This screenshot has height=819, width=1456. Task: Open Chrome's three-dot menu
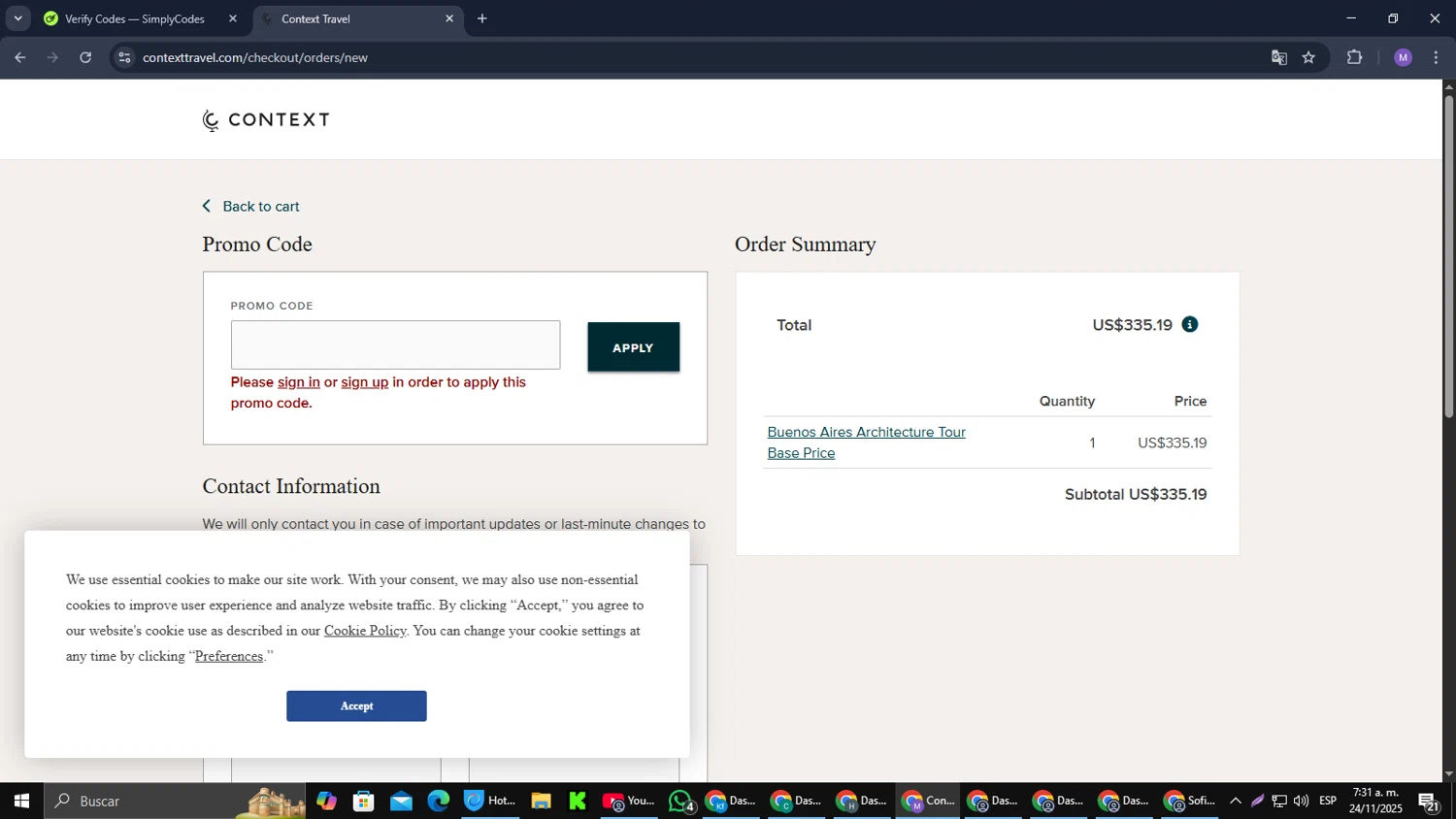coord(1436,57)
